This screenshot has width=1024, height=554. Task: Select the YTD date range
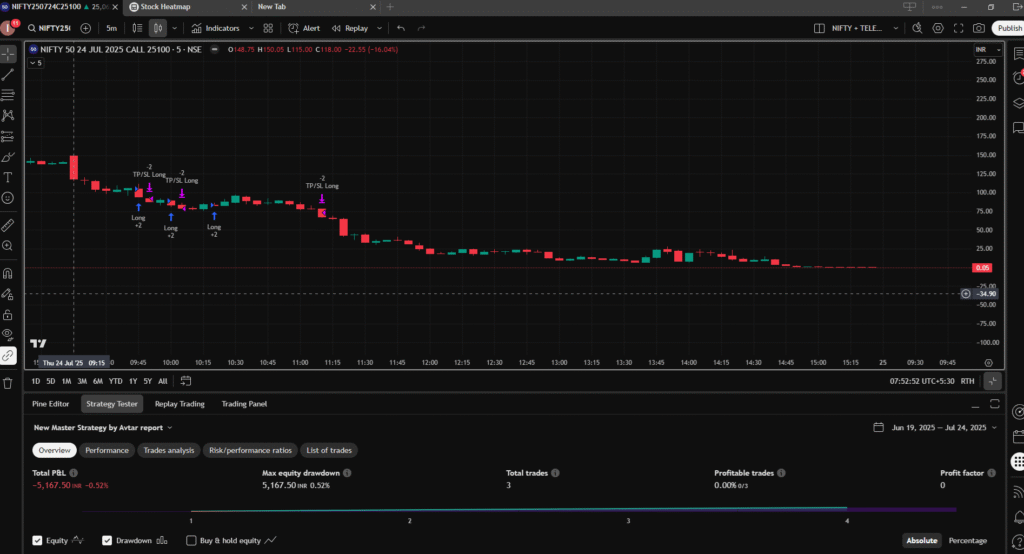(x=116, y=381)
